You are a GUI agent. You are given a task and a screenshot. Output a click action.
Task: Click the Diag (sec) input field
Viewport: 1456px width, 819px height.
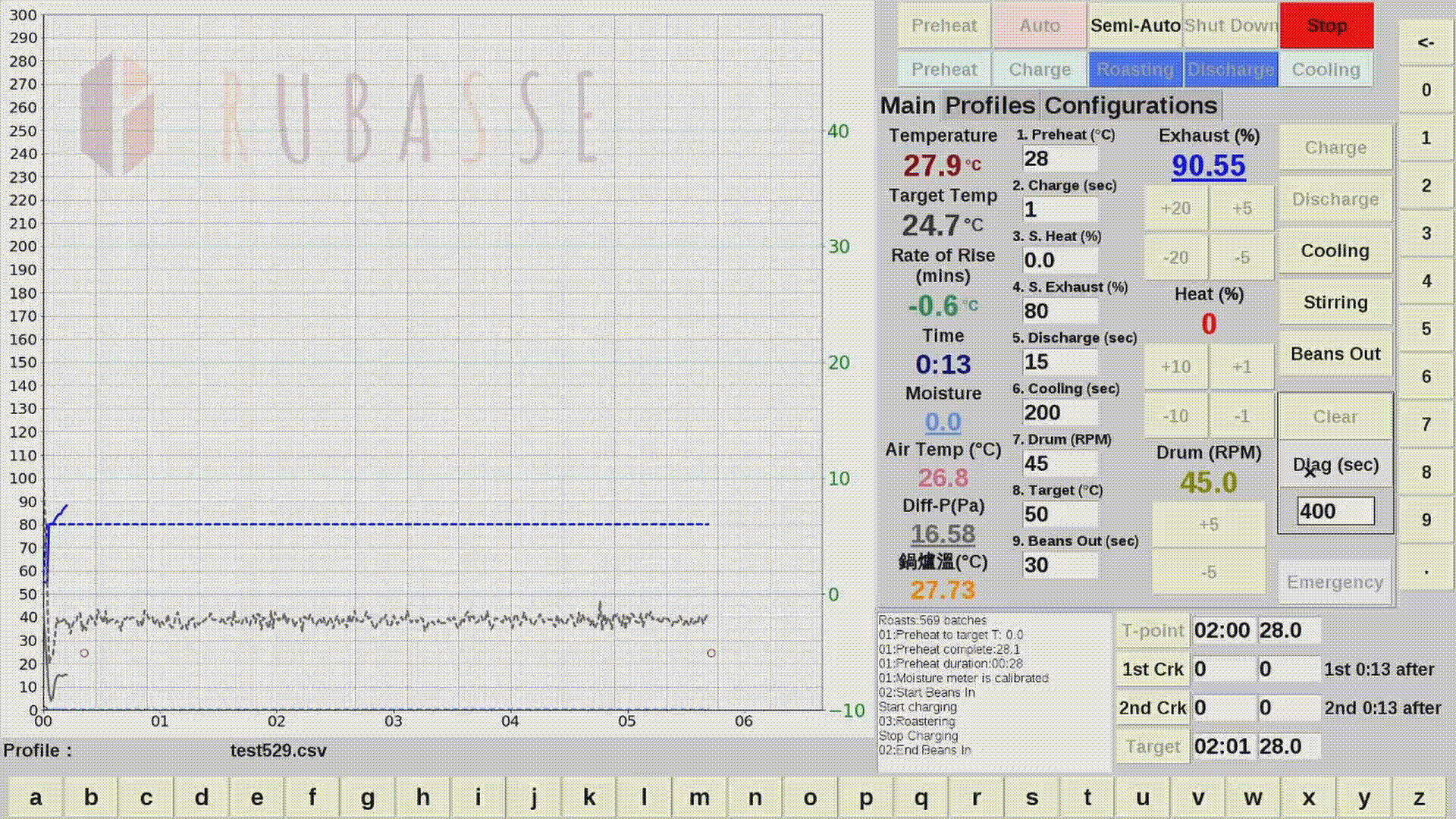coord(1335,511)
